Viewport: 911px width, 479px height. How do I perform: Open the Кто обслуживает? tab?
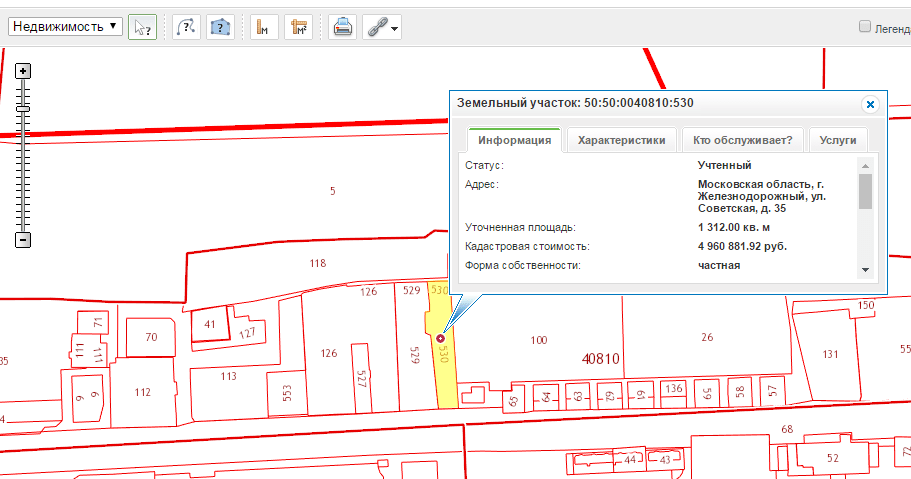(x=743, y=140)
